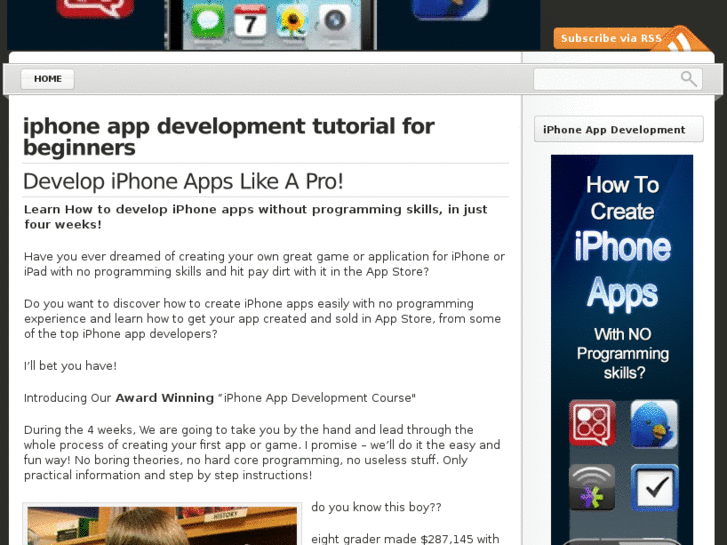The image size is (727, 545).
Task: Click the Camera icon in header image
Action: [334, 21]
